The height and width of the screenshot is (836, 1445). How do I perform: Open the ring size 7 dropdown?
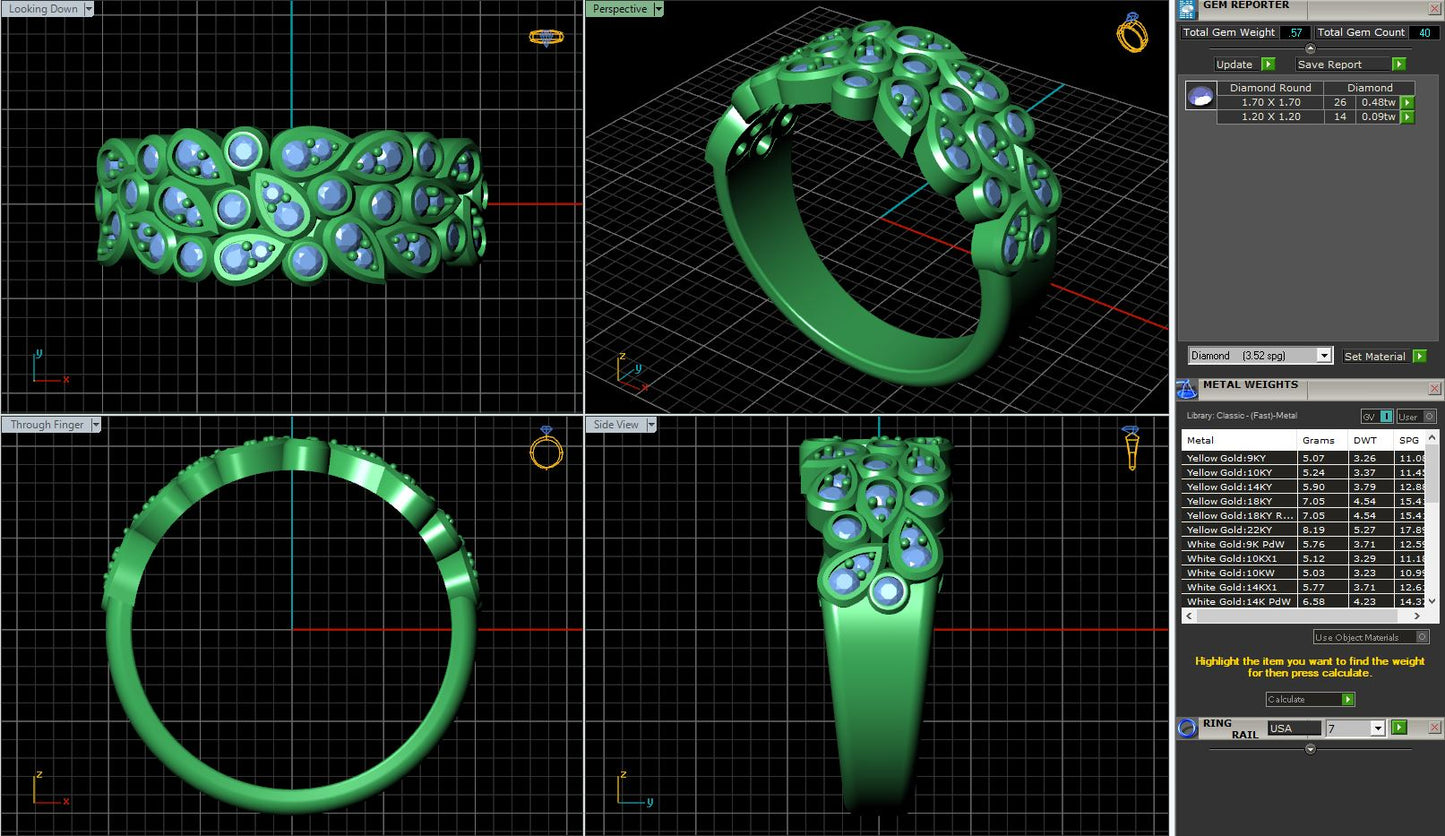click(x=1378, y=728)
